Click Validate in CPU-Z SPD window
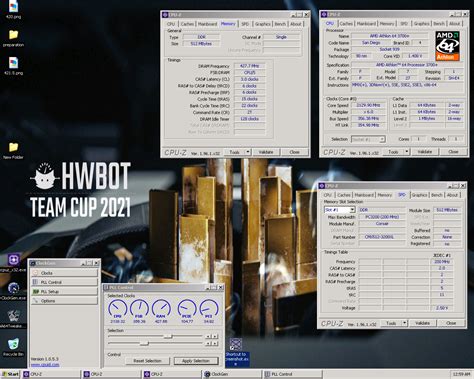 click(422, 323)
